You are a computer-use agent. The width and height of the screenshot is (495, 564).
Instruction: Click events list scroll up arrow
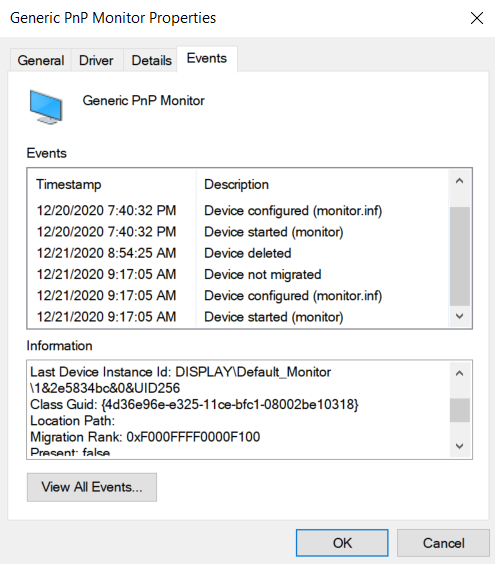(x=459, y=181)
